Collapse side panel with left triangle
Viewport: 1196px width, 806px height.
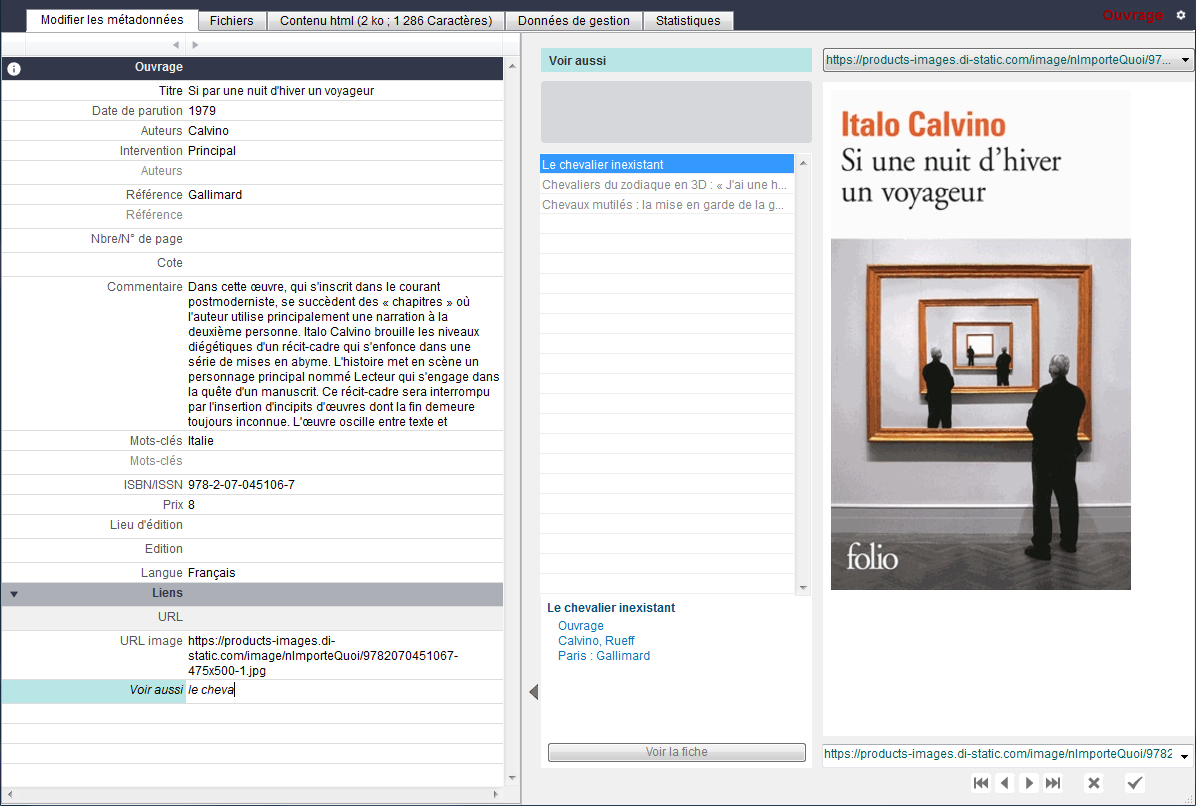(534, 692)
